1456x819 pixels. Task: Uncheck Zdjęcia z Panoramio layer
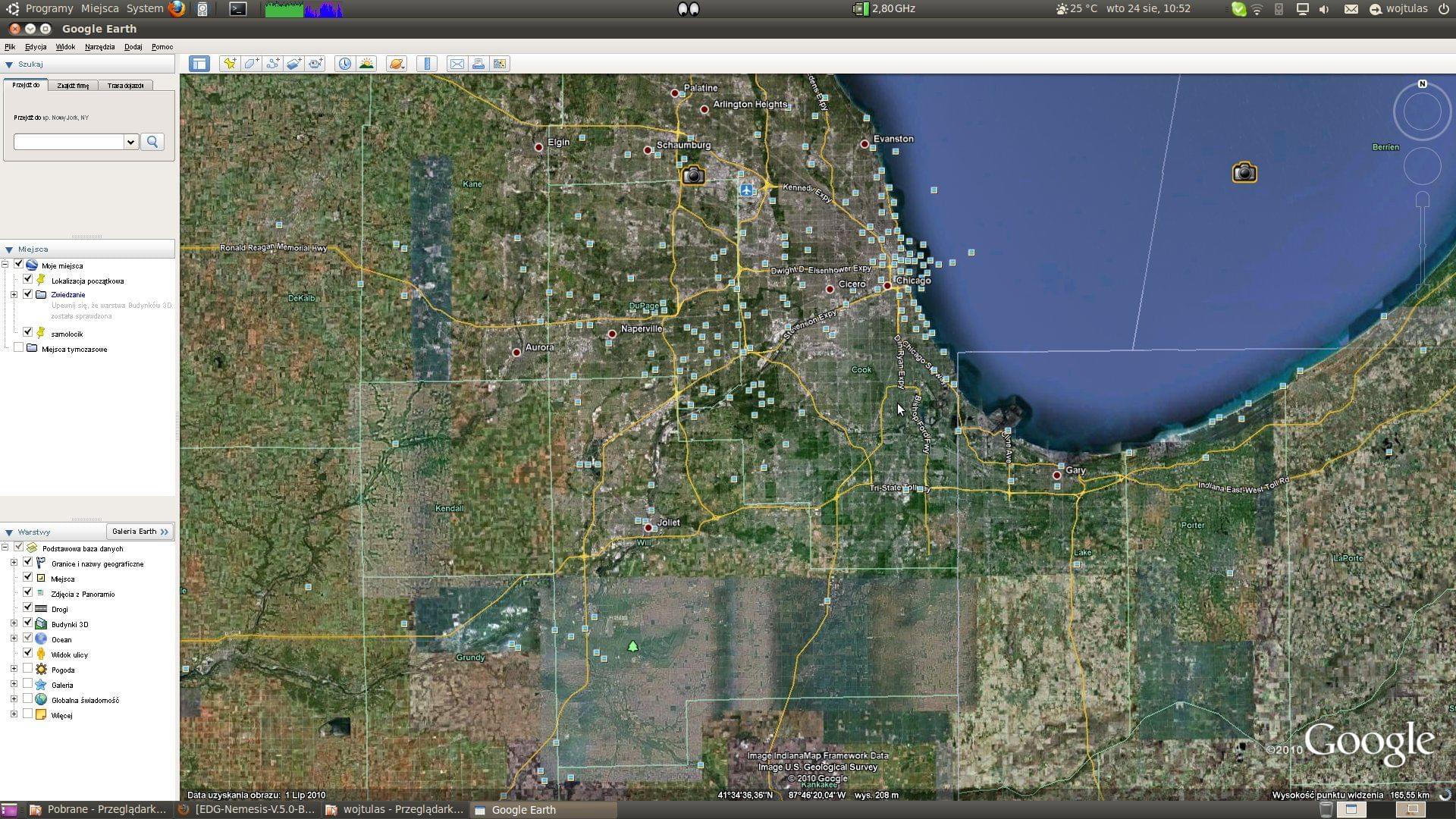[28, 593]
